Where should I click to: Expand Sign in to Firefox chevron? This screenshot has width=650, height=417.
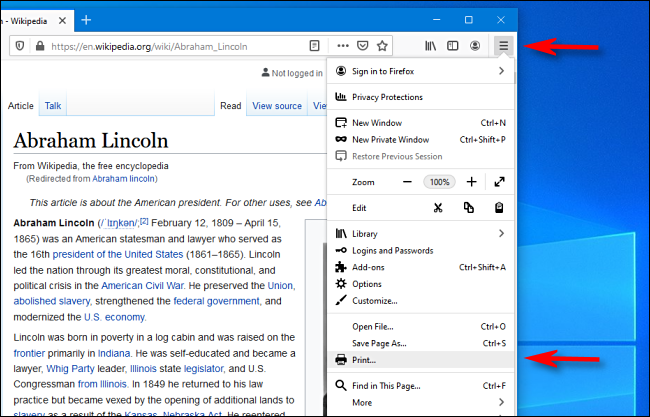pos(501,71)
